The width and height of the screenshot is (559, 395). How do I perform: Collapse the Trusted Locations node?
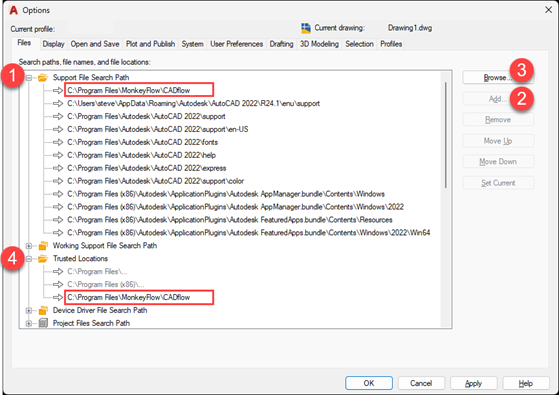[x=29, y=258]
